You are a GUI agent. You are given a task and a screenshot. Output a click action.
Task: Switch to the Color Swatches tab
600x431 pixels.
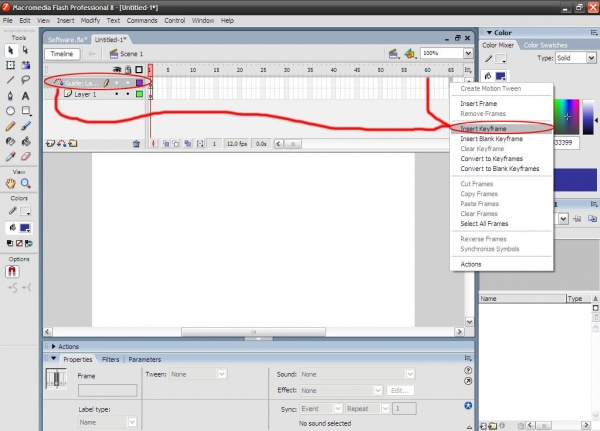pos(545,45)
